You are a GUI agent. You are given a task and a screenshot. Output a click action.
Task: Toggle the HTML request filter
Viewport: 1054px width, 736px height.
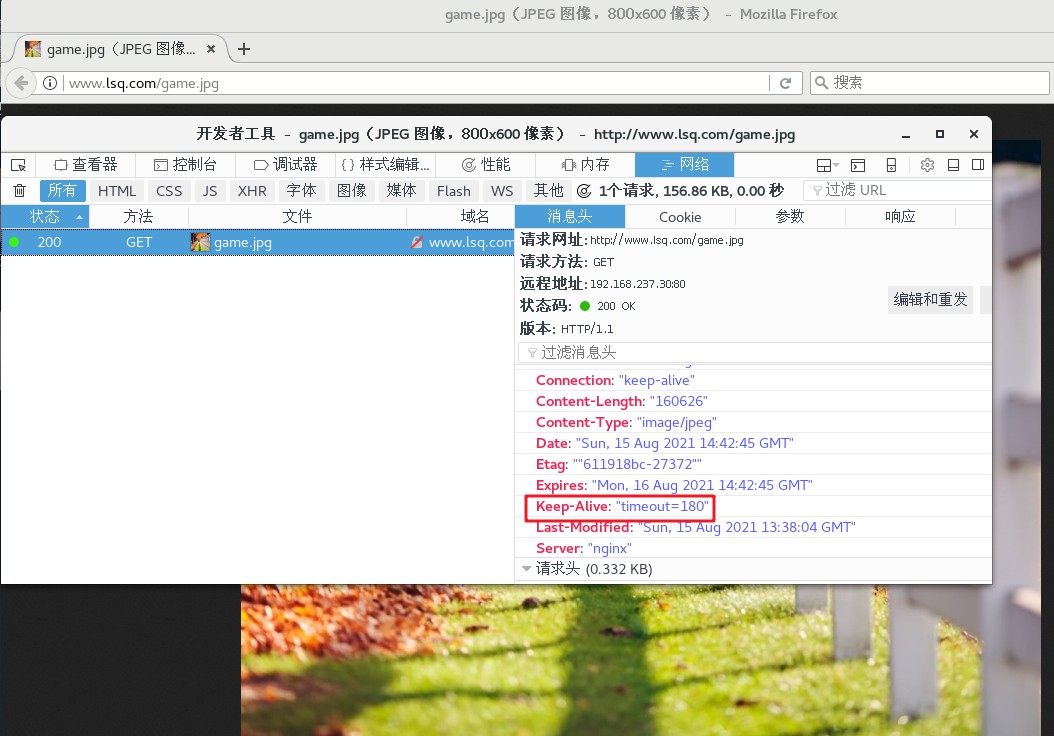(117, 191)
